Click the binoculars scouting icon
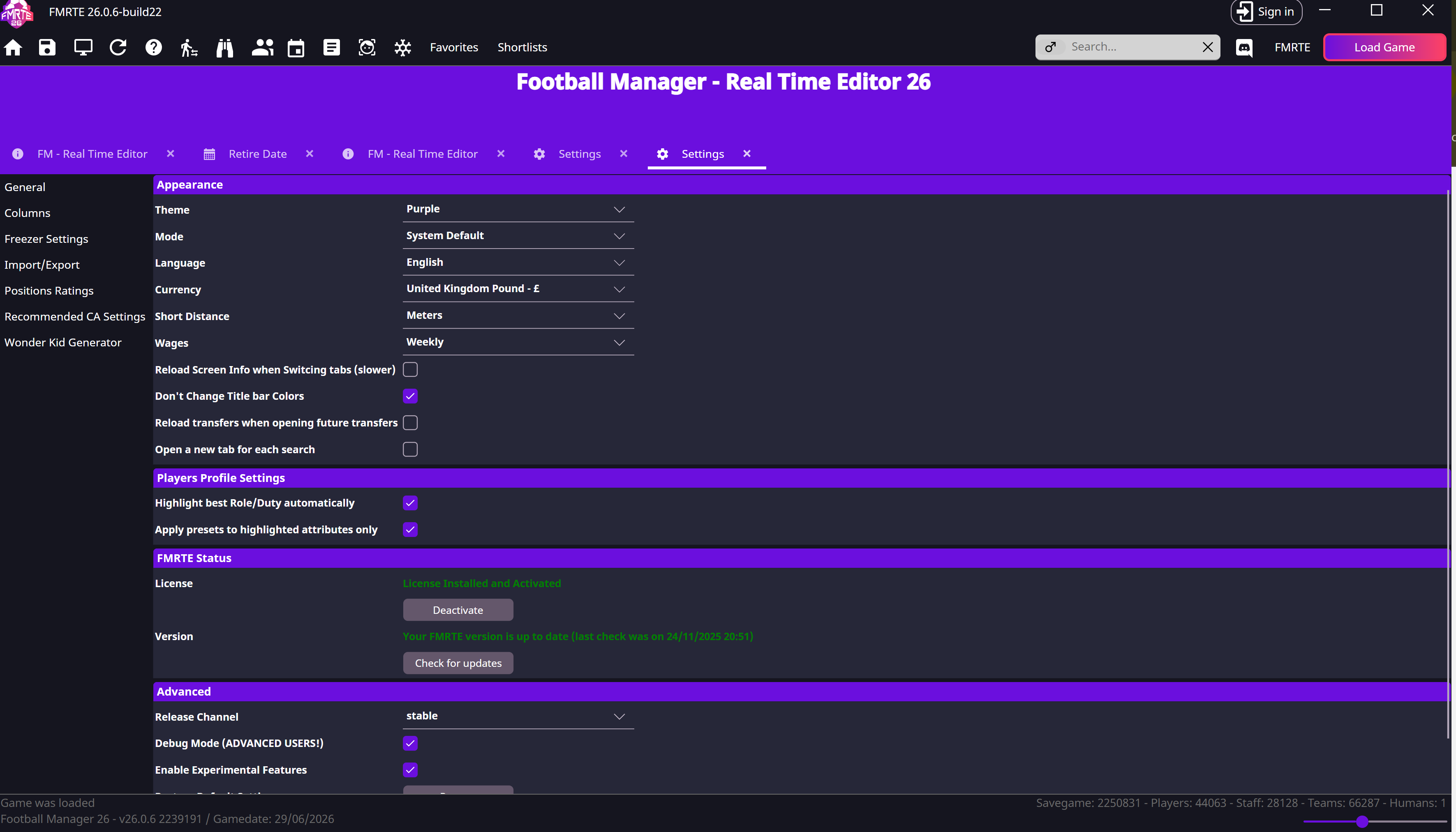Screen dimensions: 1456x832 (x=225, y=47)
